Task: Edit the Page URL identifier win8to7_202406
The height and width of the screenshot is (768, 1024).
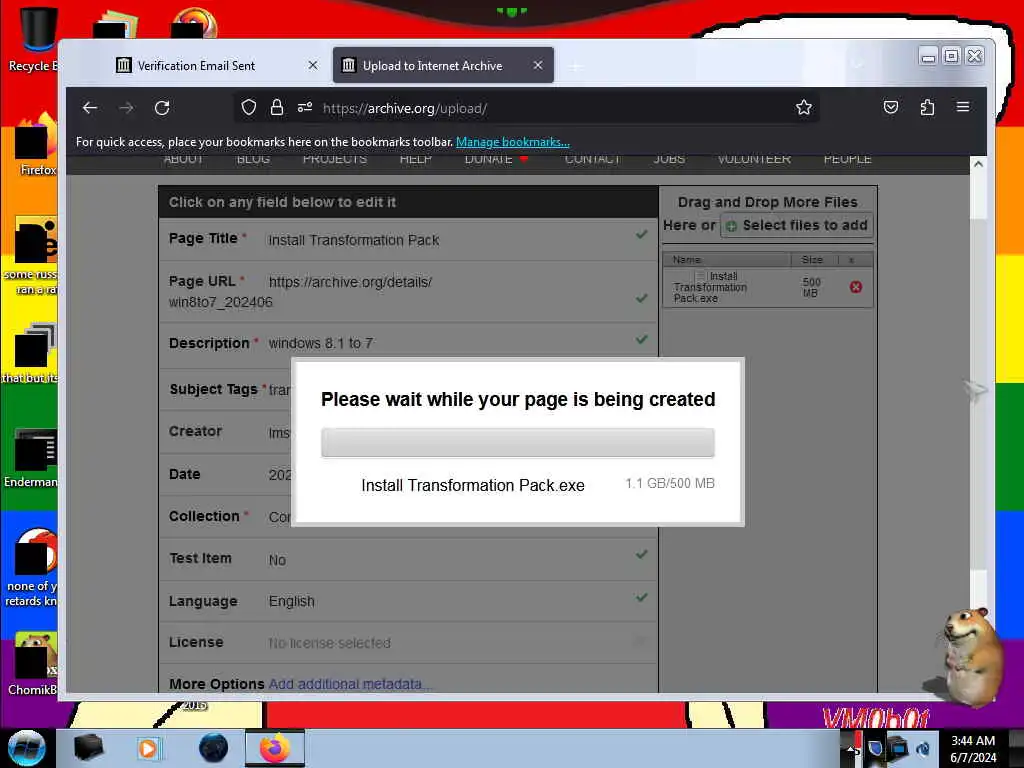Action: pos(221,302)
